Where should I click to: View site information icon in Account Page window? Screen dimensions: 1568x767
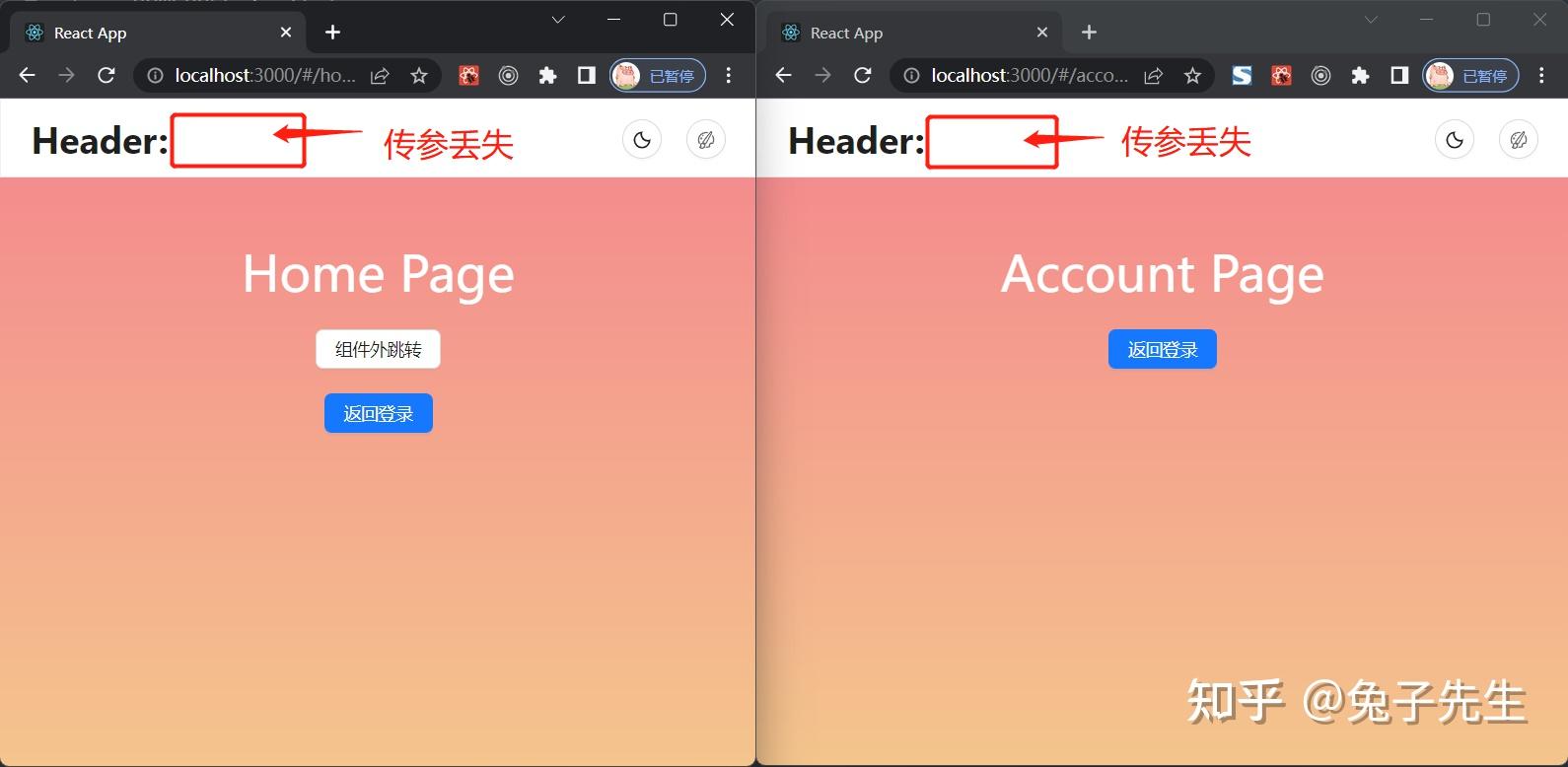click(x=911, y=76)
